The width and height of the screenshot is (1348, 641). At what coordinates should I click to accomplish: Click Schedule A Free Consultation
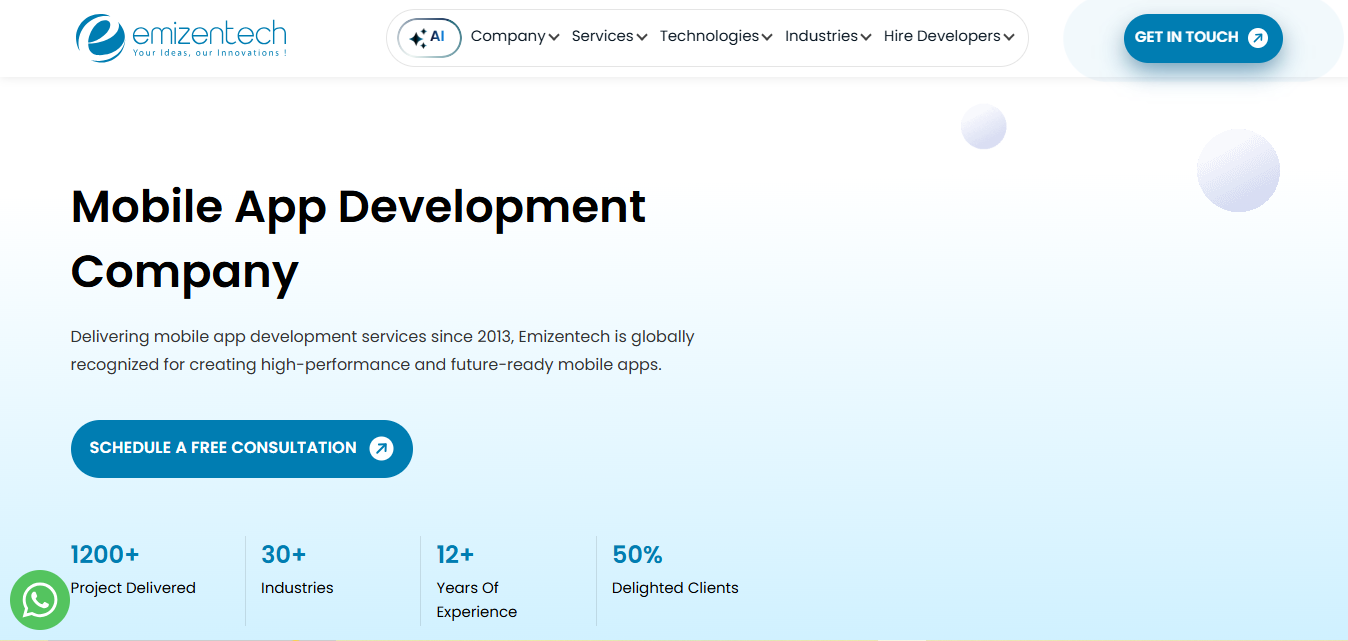point(242,448)
